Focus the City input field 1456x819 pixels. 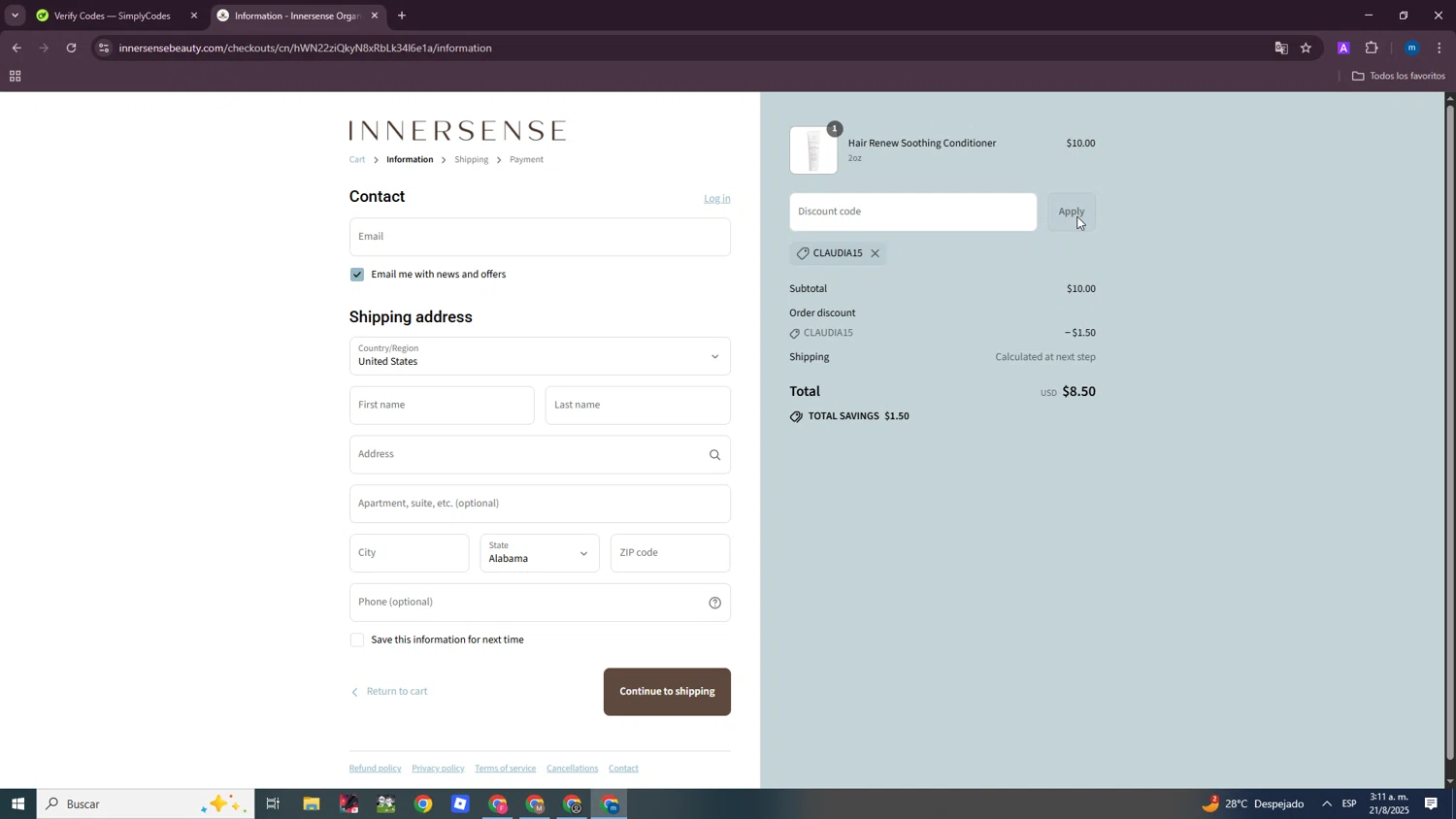click(x=409, y=553)
